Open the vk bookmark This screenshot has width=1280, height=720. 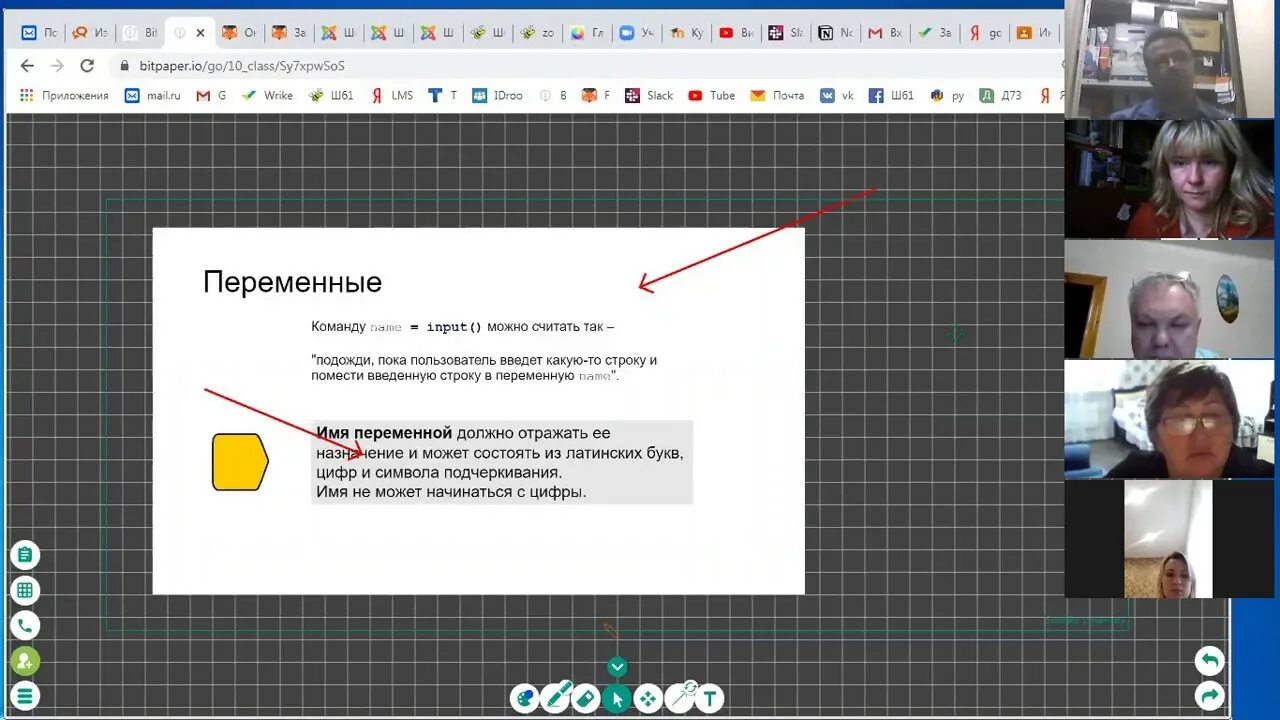tap(837, 95)
